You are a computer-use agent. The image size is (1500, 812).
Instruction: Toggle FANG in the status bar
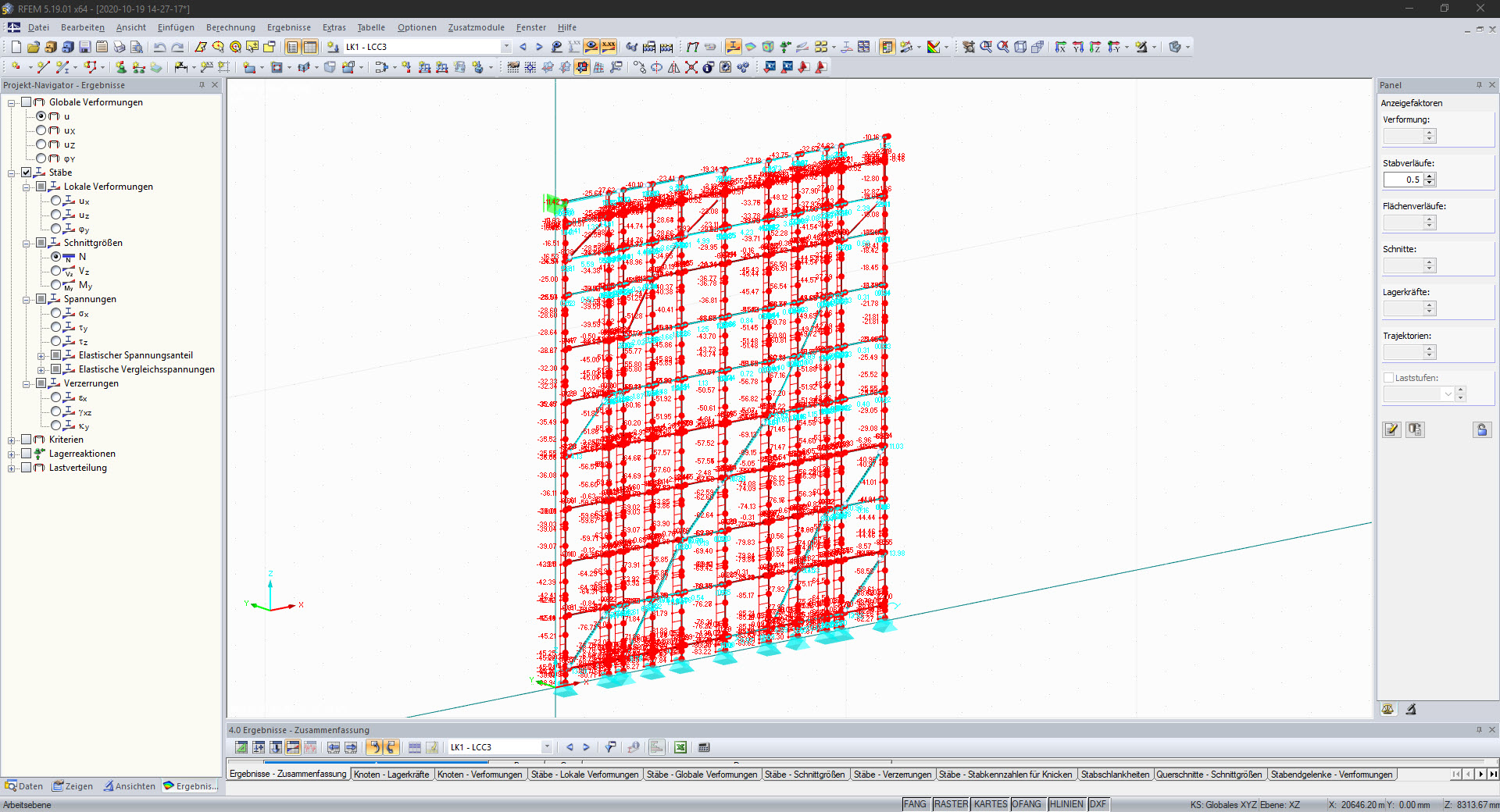(915, 804)
